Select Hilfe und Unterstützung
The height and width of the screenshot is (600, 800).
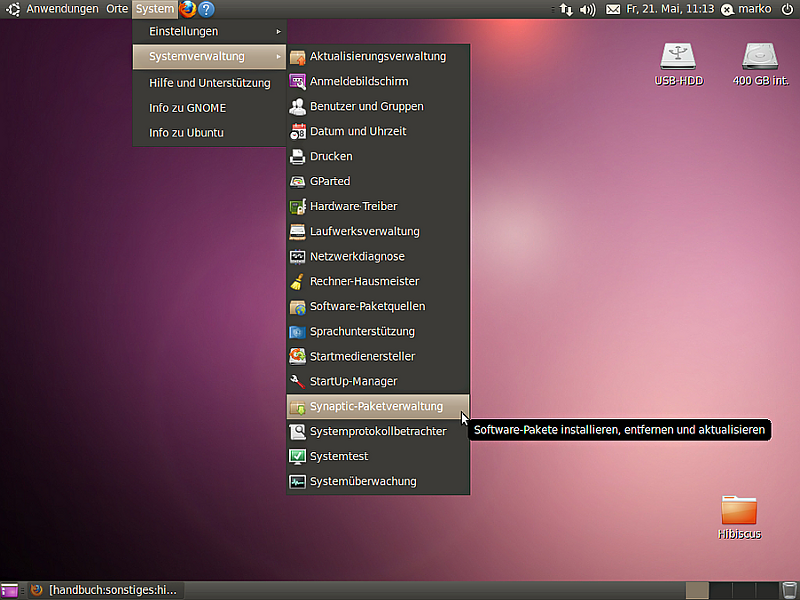click(209, 83)
